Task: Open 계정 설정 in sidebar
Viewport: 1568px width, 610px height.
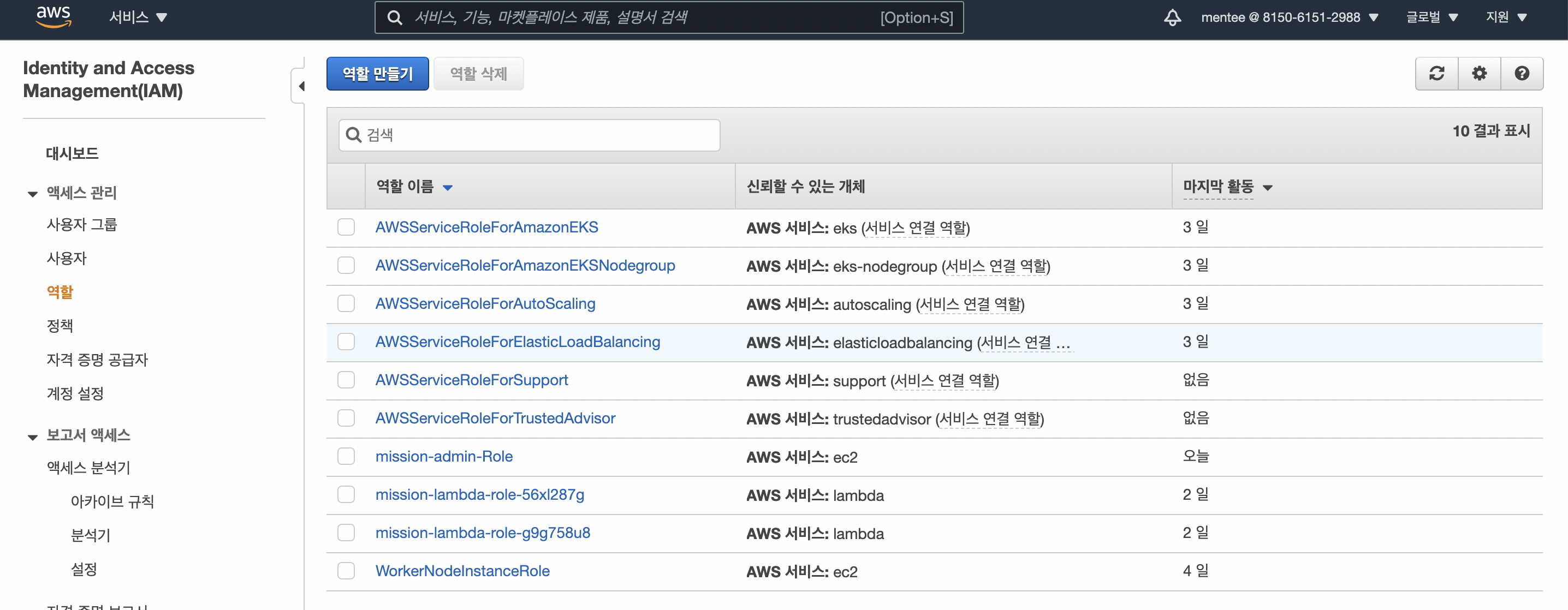Action: tap(75, 394)
